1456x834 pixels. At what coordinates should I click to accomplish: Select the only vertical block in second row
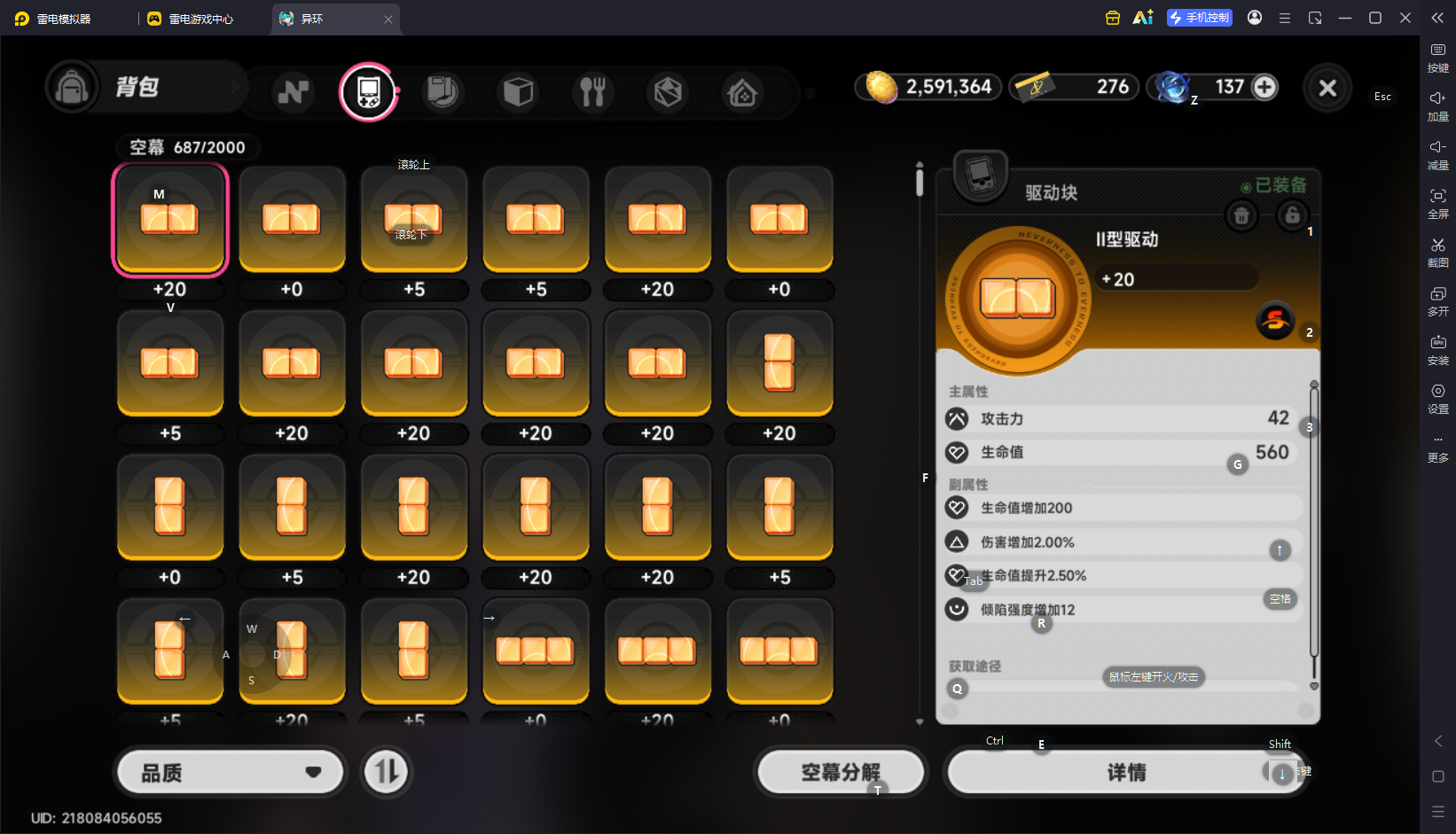(x=779, y=362)
